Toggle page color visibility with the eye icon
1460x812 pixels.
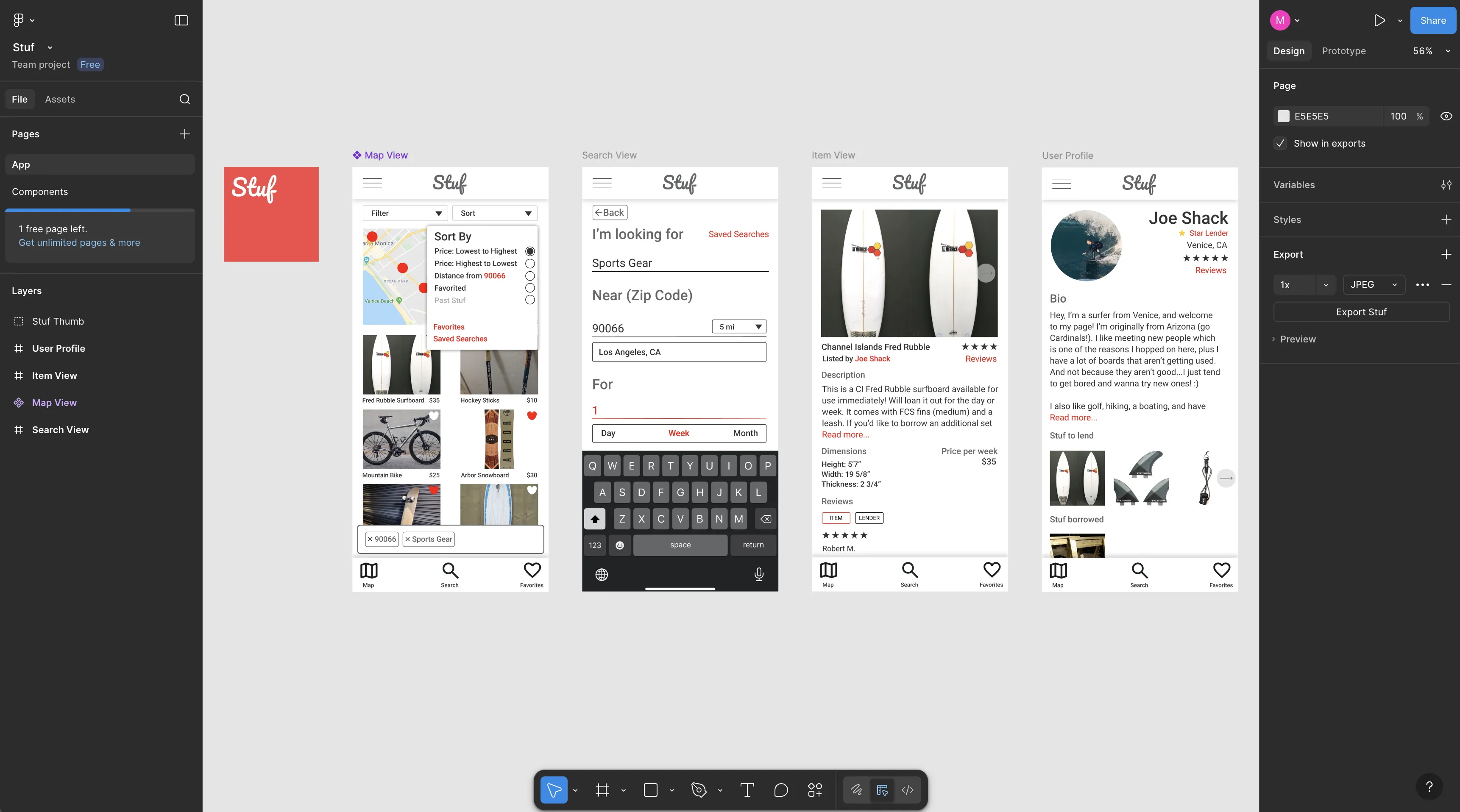tap(1446, 116)
